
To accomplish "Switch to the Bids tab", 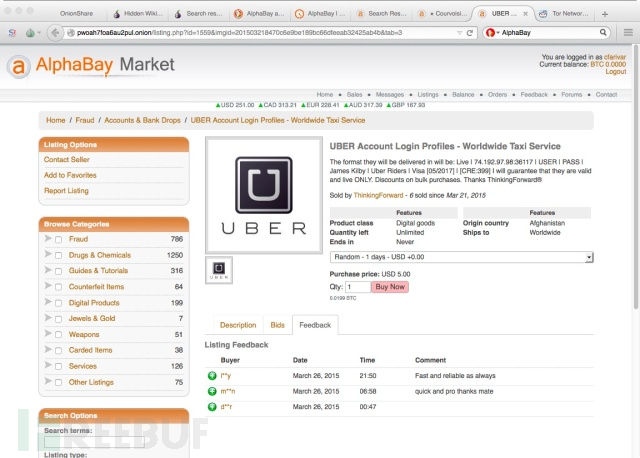I will point(278,325).
